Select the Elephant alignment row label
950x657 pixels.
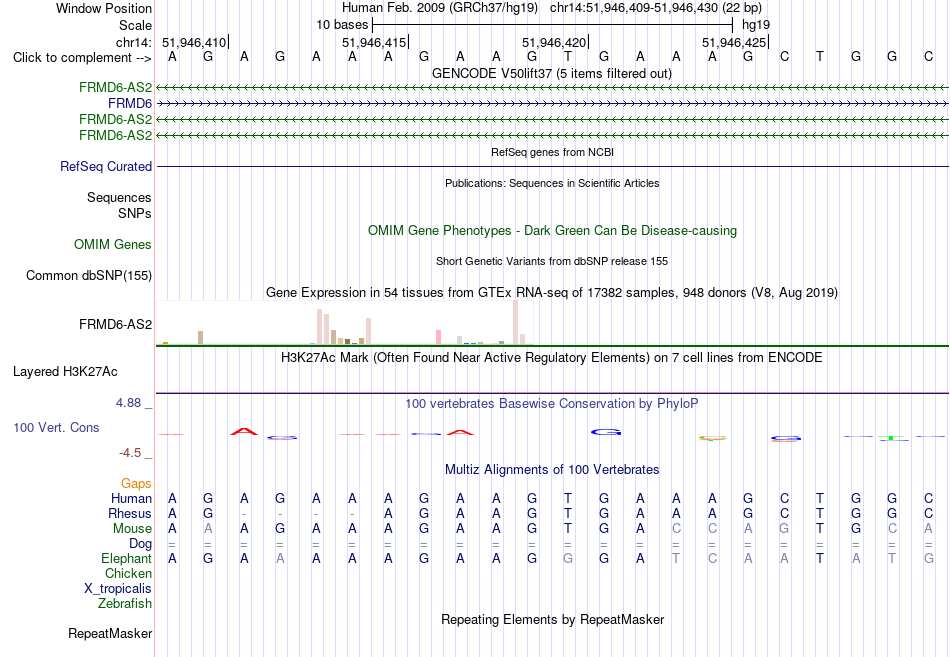tap(127, 559)
